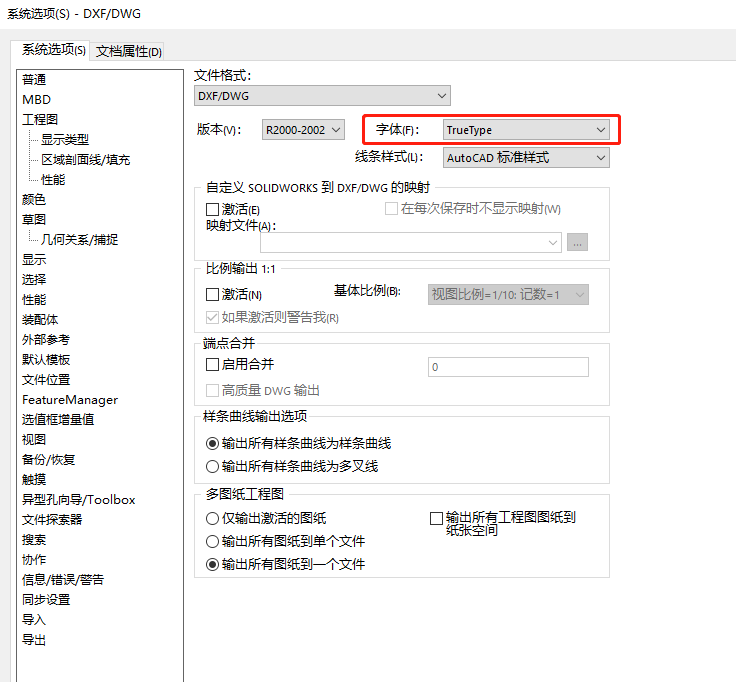Viewport: 736px width, 682px height.
Task: Open the 版本 R2000-2002 dropdown
Action: click(302, 130)
